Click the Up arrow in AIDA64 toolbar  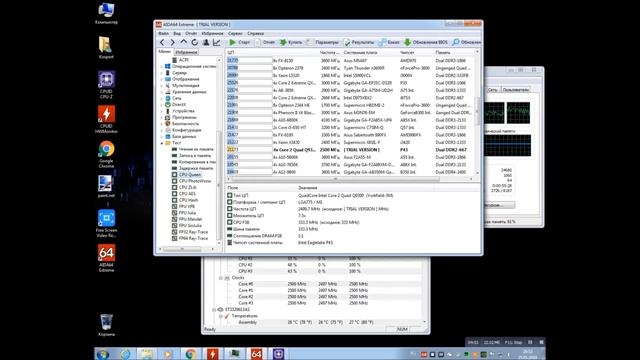click(183, 42)
